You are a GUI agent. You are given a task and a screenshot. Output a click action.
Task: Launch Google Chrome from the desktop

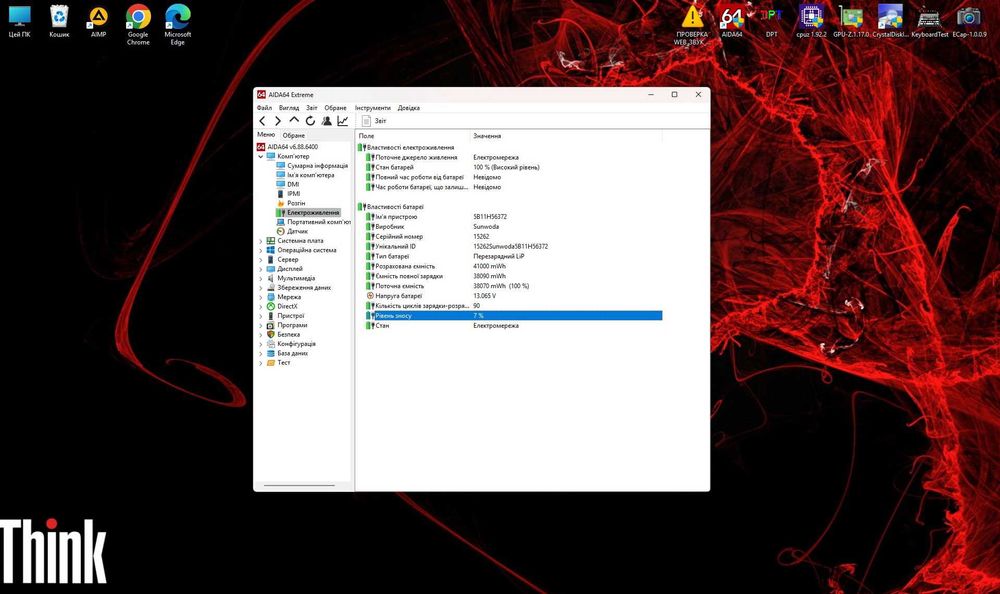coord(138,26)
